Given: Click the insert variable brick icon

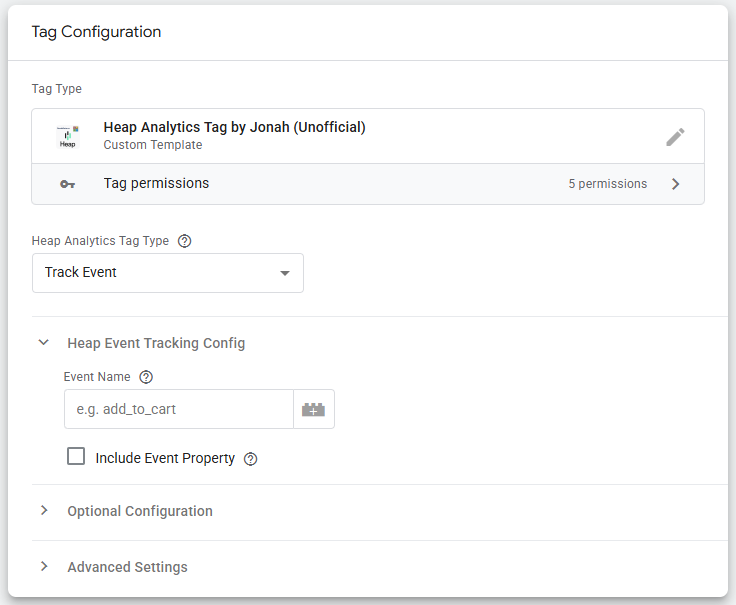Looking at the screenshot, I should coord(314,409).
